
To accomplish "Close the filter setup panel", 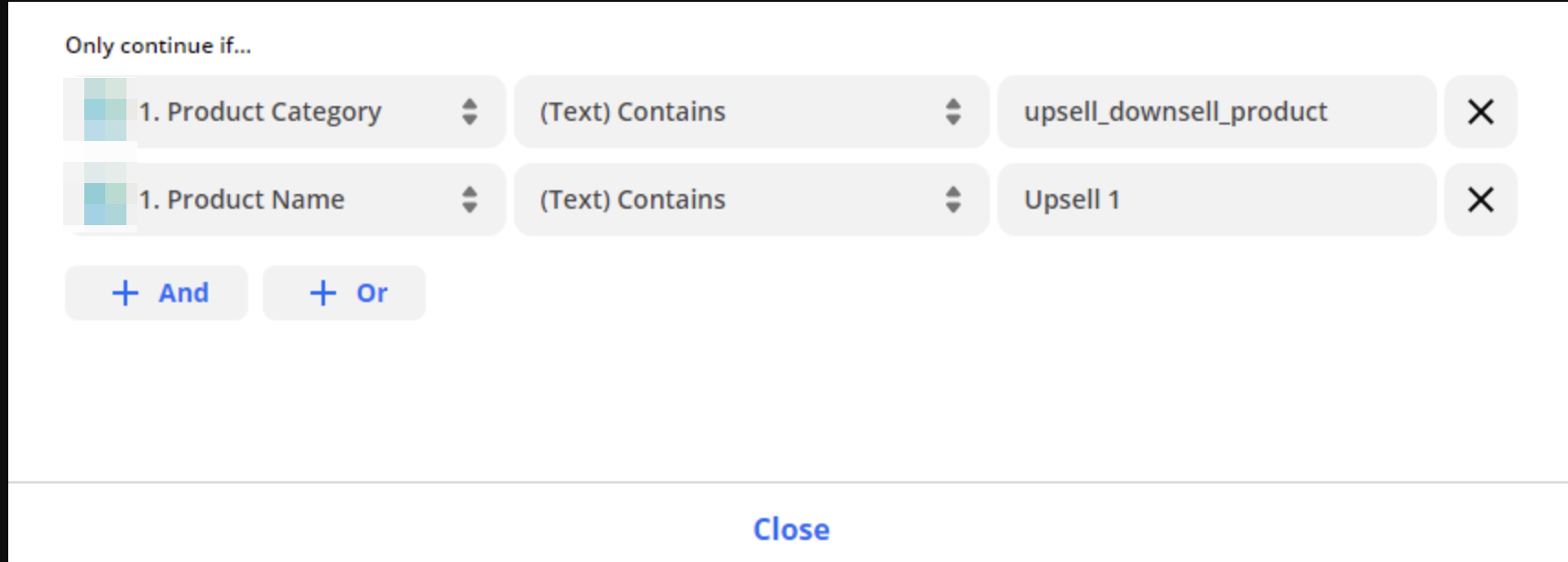I will [x=791, y=529].
